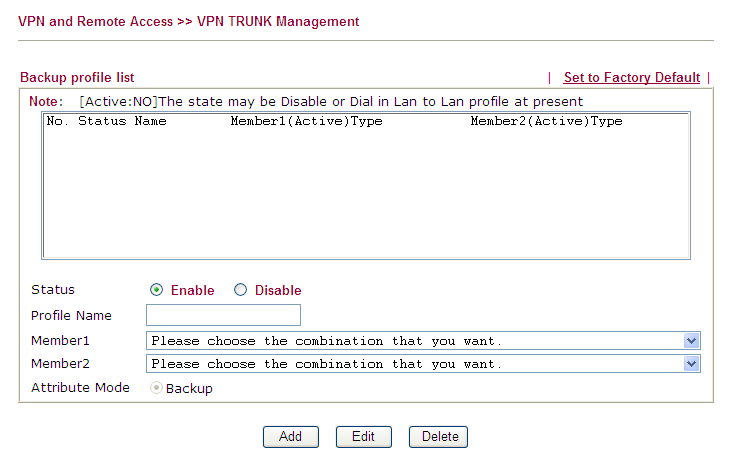732x462 pixels.
Task: Click the Backup profile list heading
Action: (77, 77)
